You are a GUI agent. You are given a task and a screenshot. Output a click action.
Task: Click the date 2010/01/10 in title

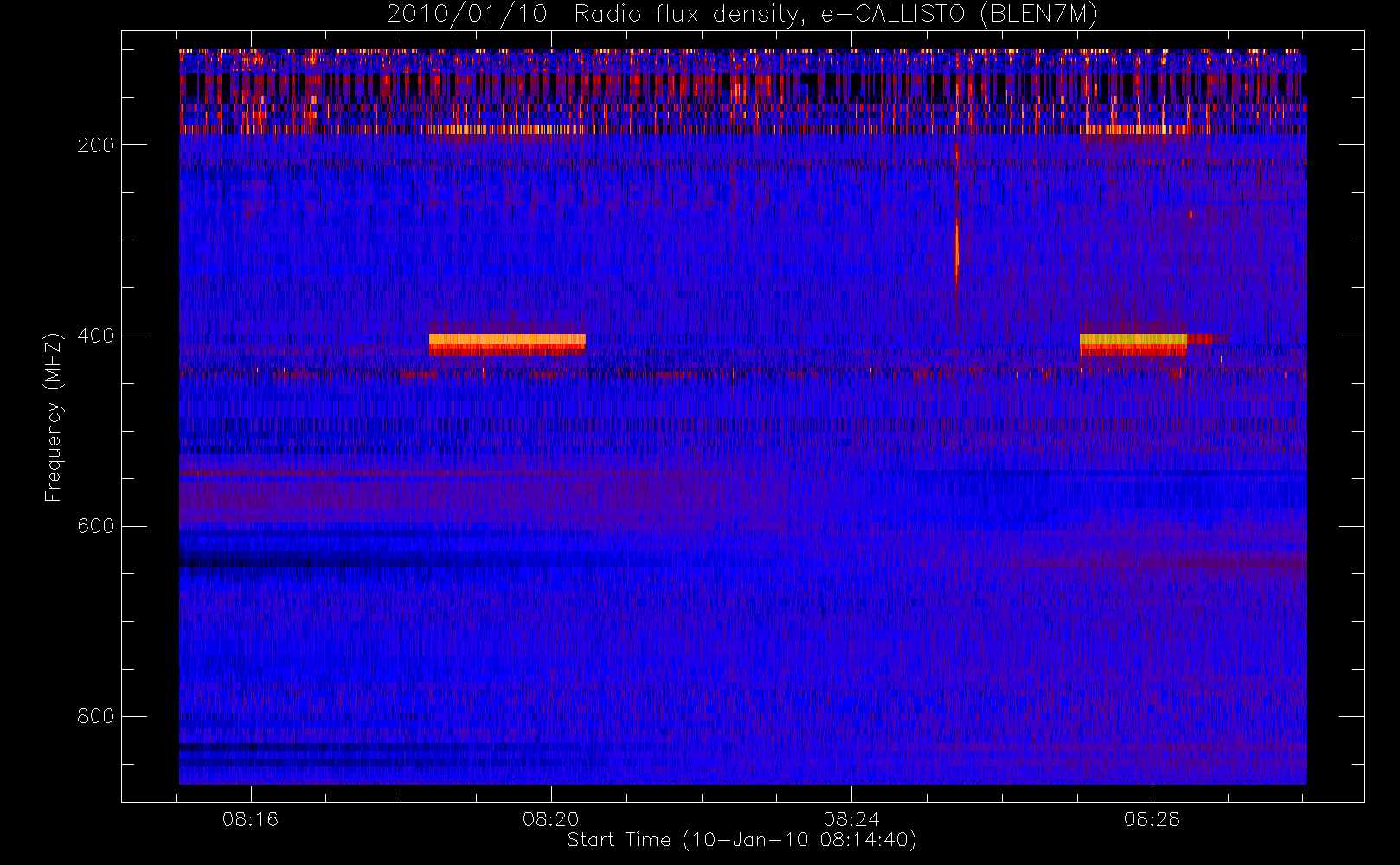pos(466,15)
